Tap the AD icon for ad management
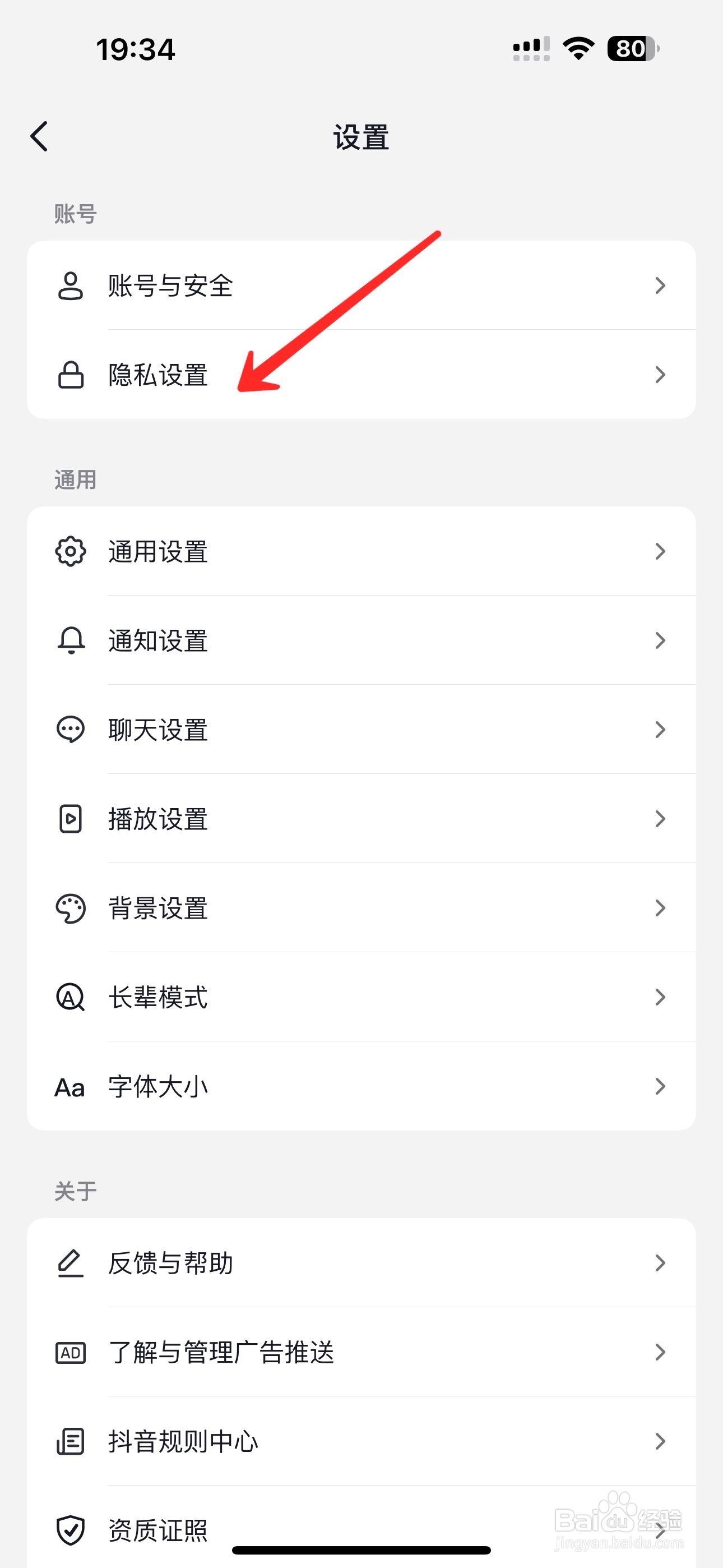Image resolution: width=723 pixels, height=1568 pixels. 71,1353
